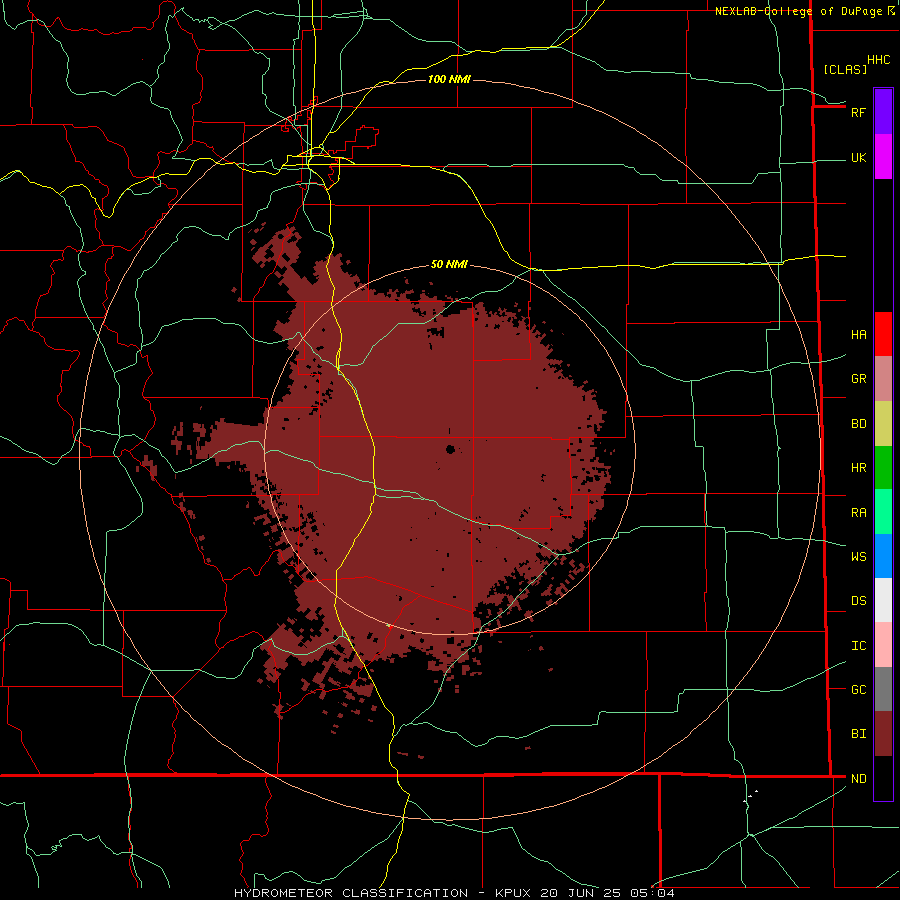Click the BI legend label
The width and height of the screenshot is (900, 900).
[858, 734]
